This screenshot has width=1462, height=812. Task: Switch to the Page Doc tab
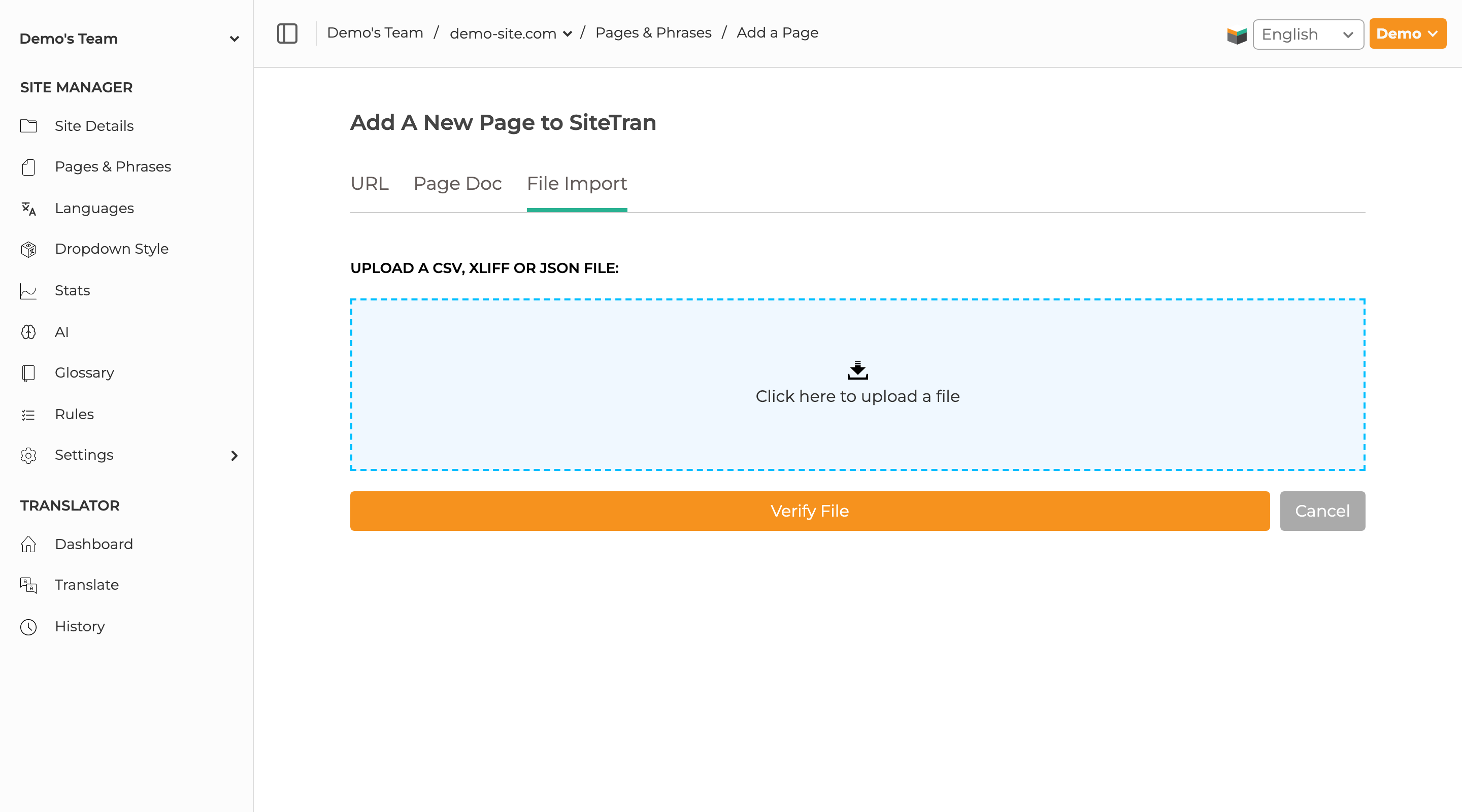(x=457, y=184)
